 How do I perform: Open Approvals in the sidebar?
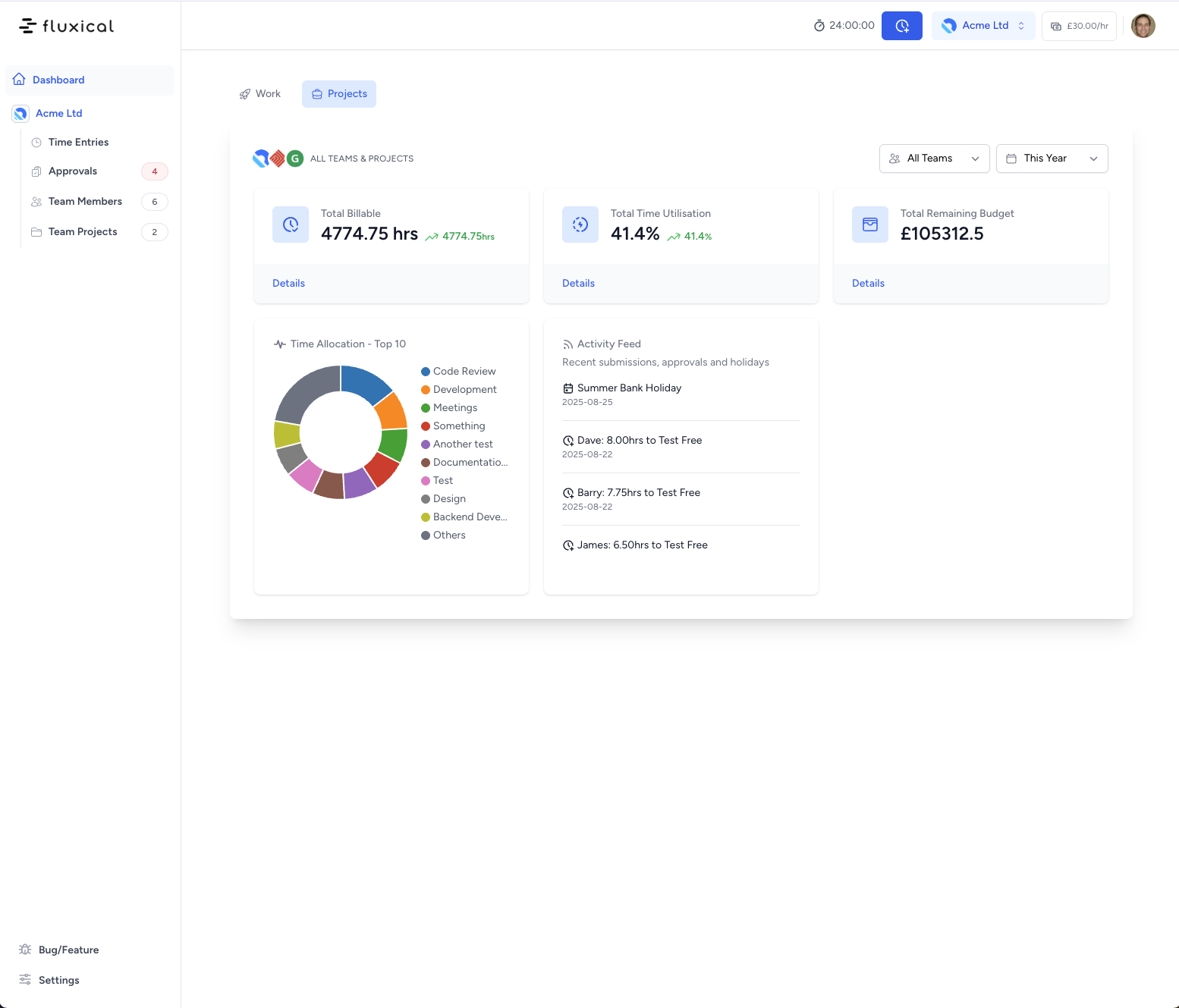click(x=73, y=171)
